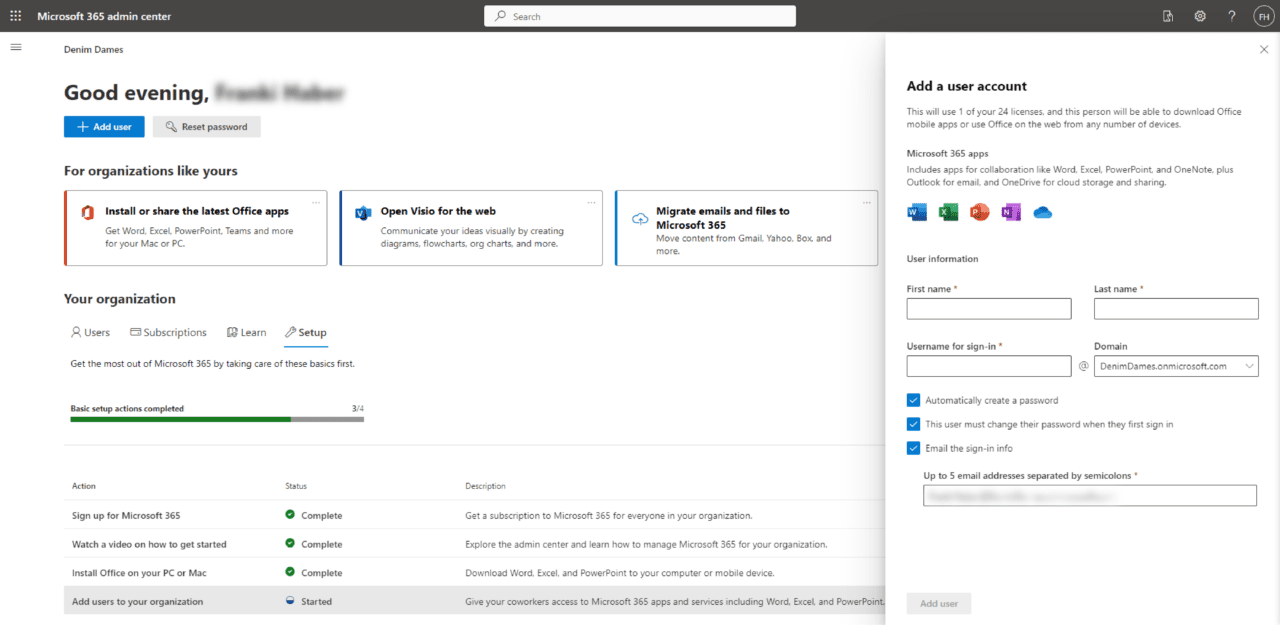The width and height of the screenshot is (1280, 625).
Task: Click the PowerPoint icon
Action: [979, 211]
